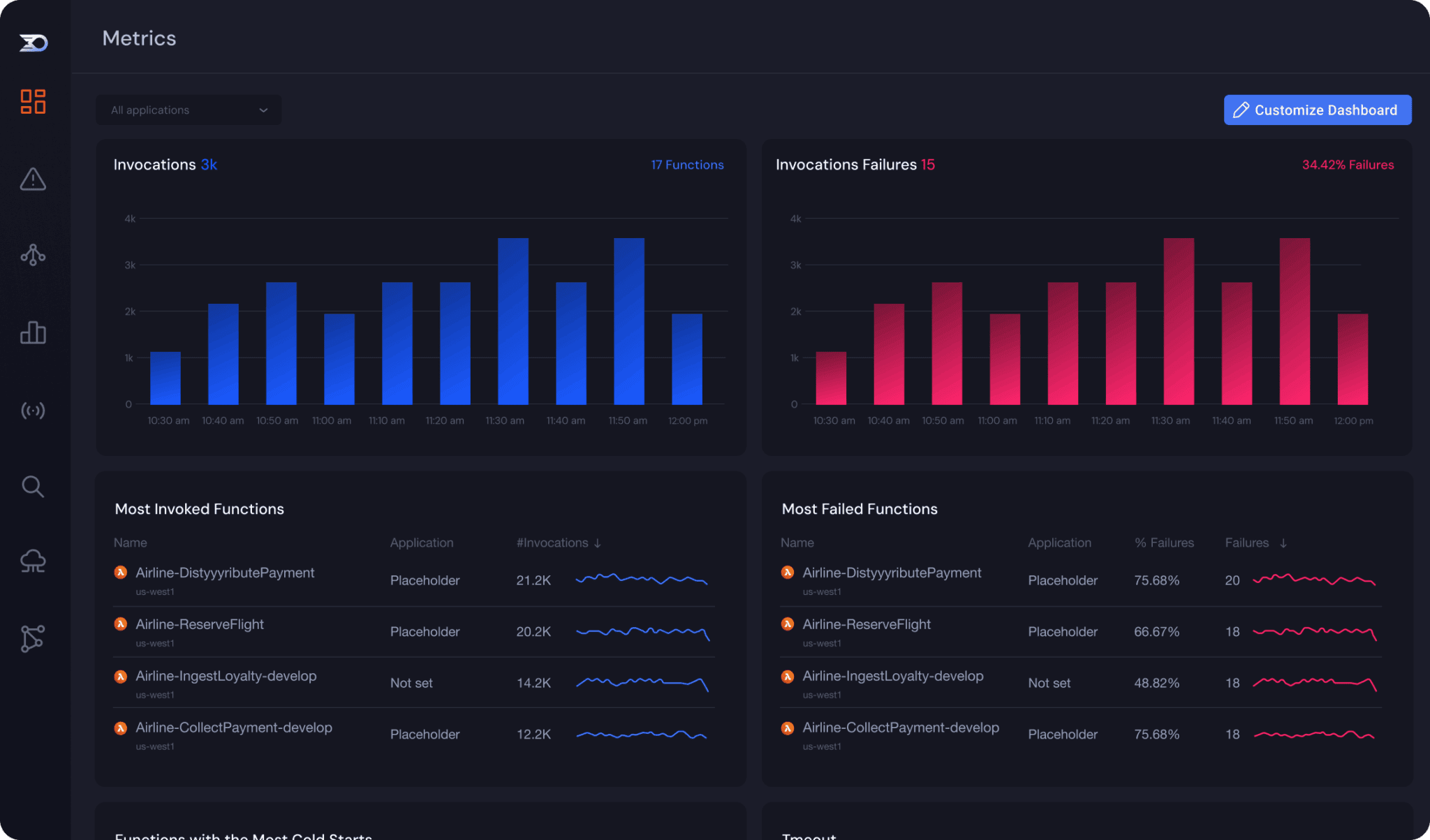The width and height of the screenshot is (1430, 840).
Task: Click the 34.42% Failures link
Action: coord(1348,165)
